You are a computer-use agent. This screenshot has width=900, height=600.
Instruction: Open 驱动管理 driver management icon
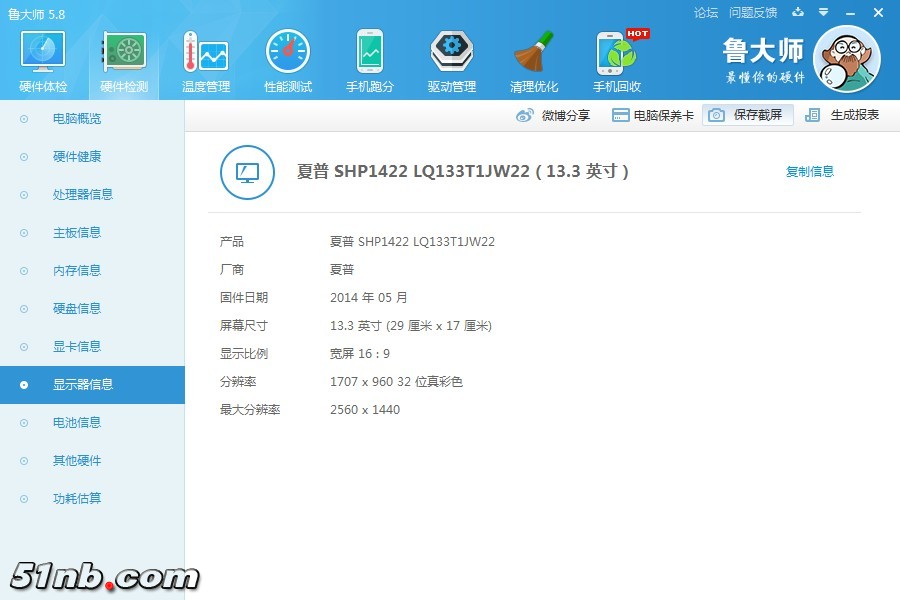(x=452, y=52)
